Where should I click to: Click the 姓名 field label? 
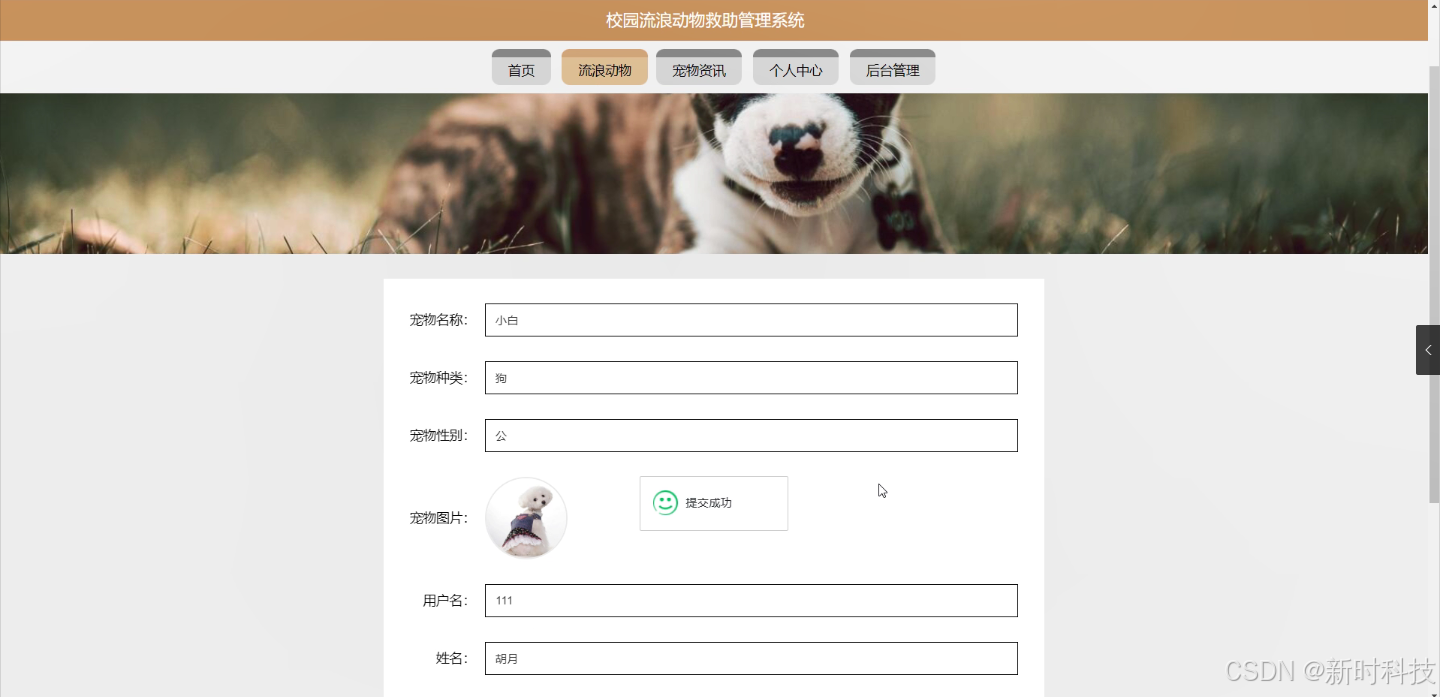click(452, 659)
